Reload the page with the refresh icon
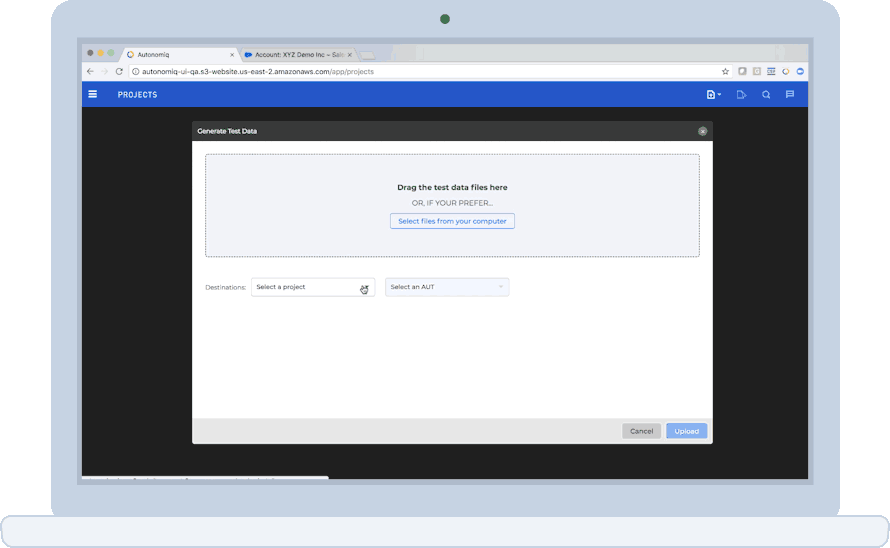Image resolution: width=890 pixels, height=548 pixels. tap(119, 72)
